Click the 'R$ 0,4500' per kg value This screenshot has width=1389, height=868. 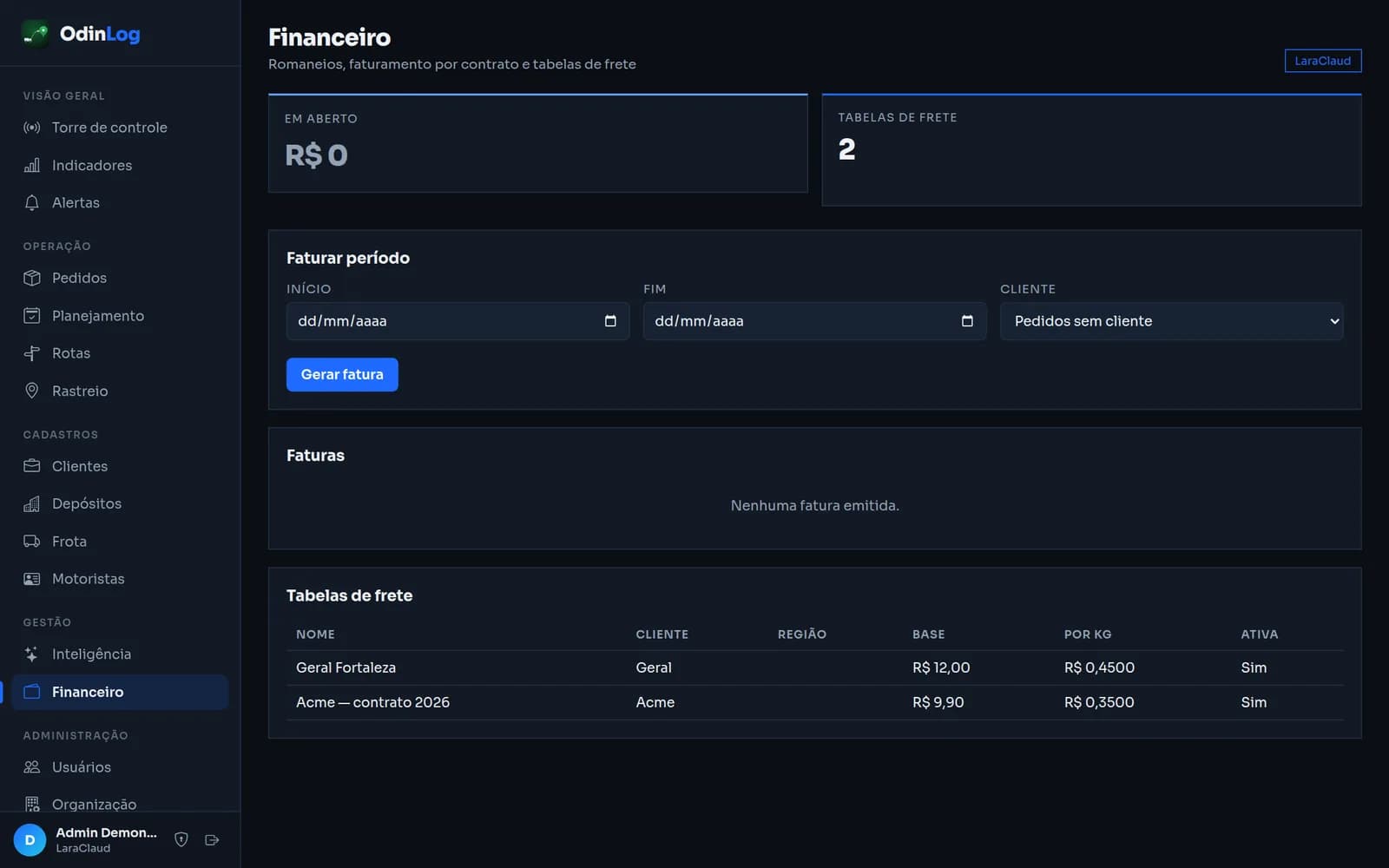1099,667
